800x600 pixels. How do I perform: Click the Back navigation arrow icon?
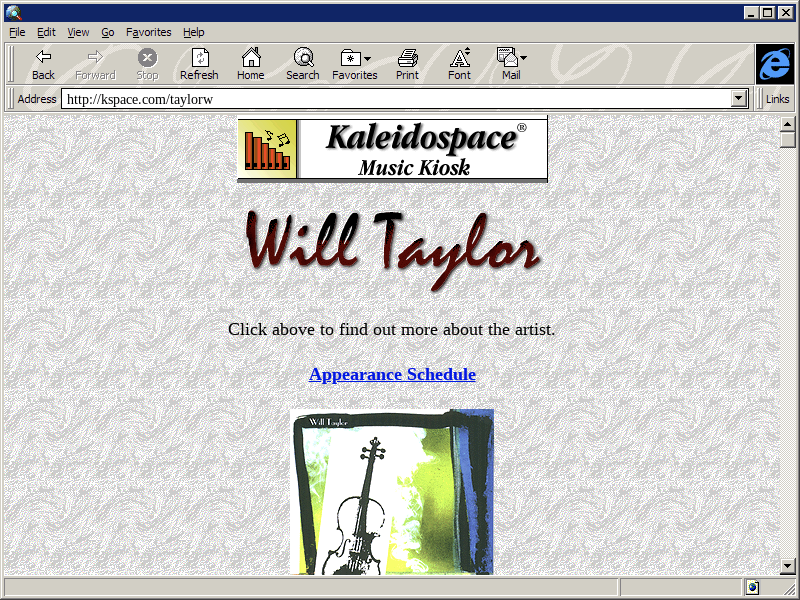coord(43,58)
